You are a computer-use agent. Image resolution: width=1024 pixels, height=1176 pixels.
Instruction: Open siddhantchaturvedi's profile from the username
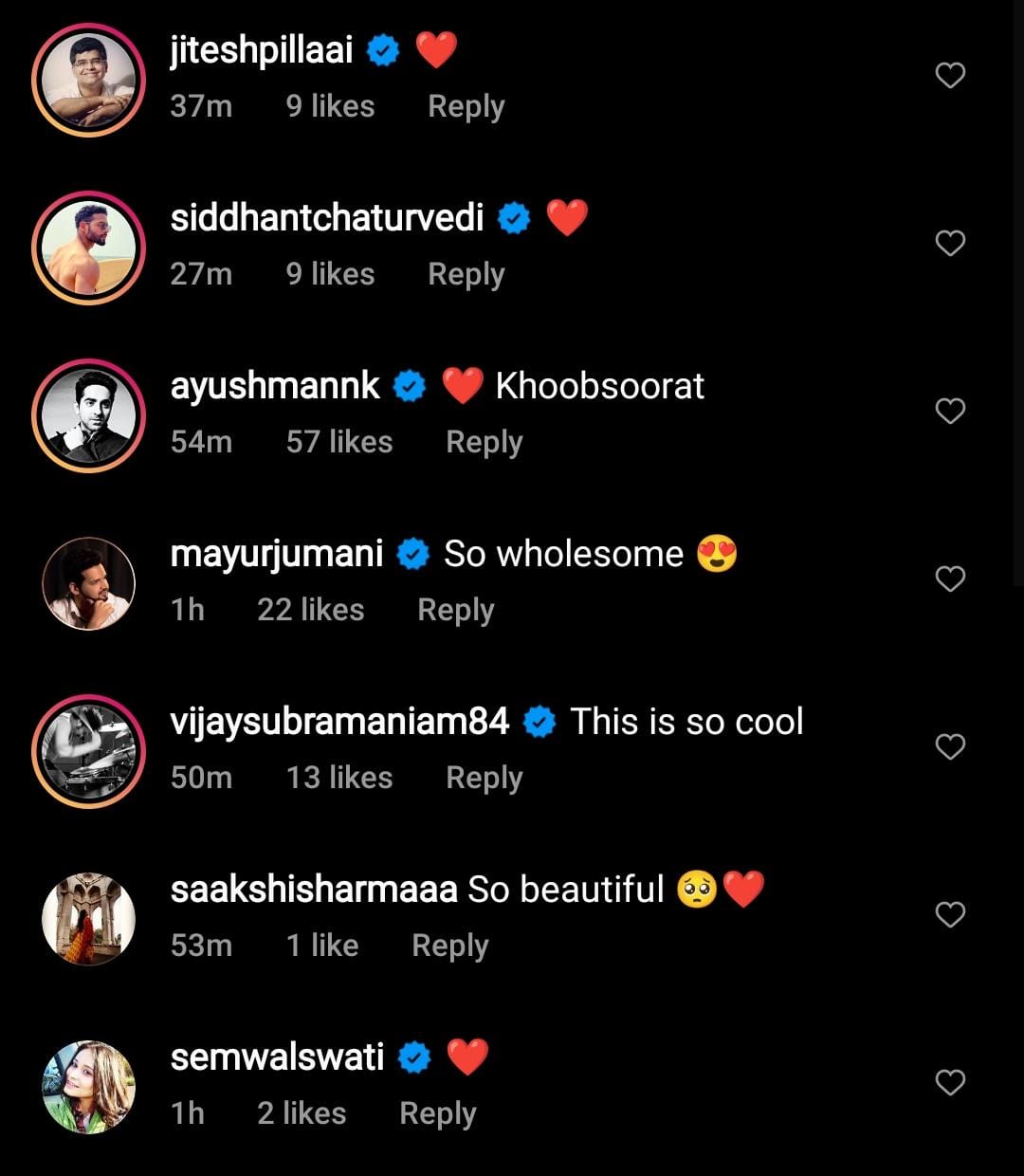(x=327, y=216)
